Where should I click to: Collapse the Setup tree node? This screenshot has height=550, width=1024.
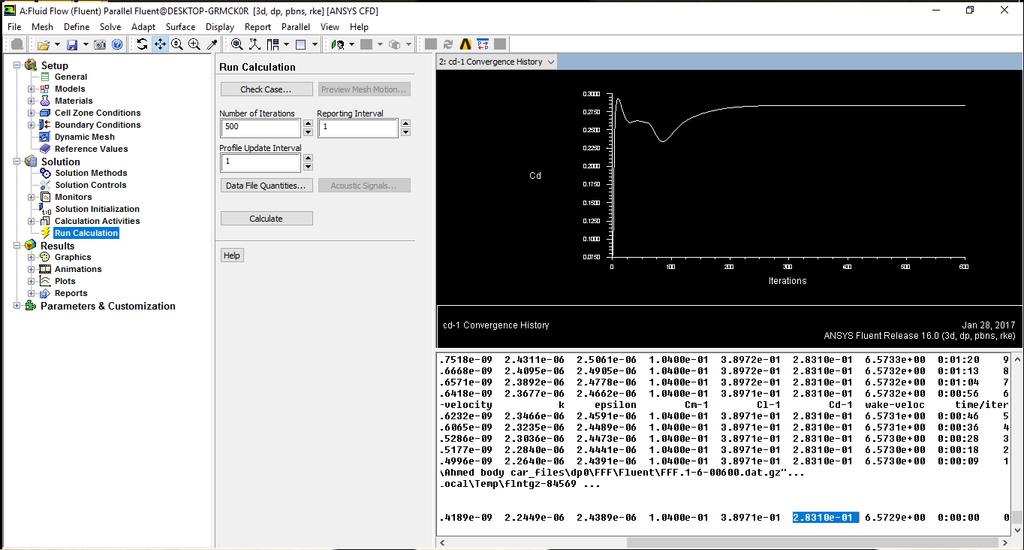click(x=18, y=65)
